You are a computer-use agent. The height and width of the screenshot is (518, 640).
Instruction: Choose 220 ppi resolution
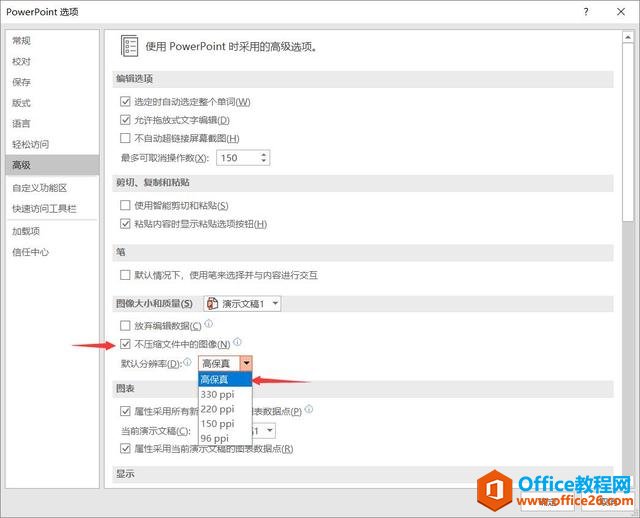[225, 409]
